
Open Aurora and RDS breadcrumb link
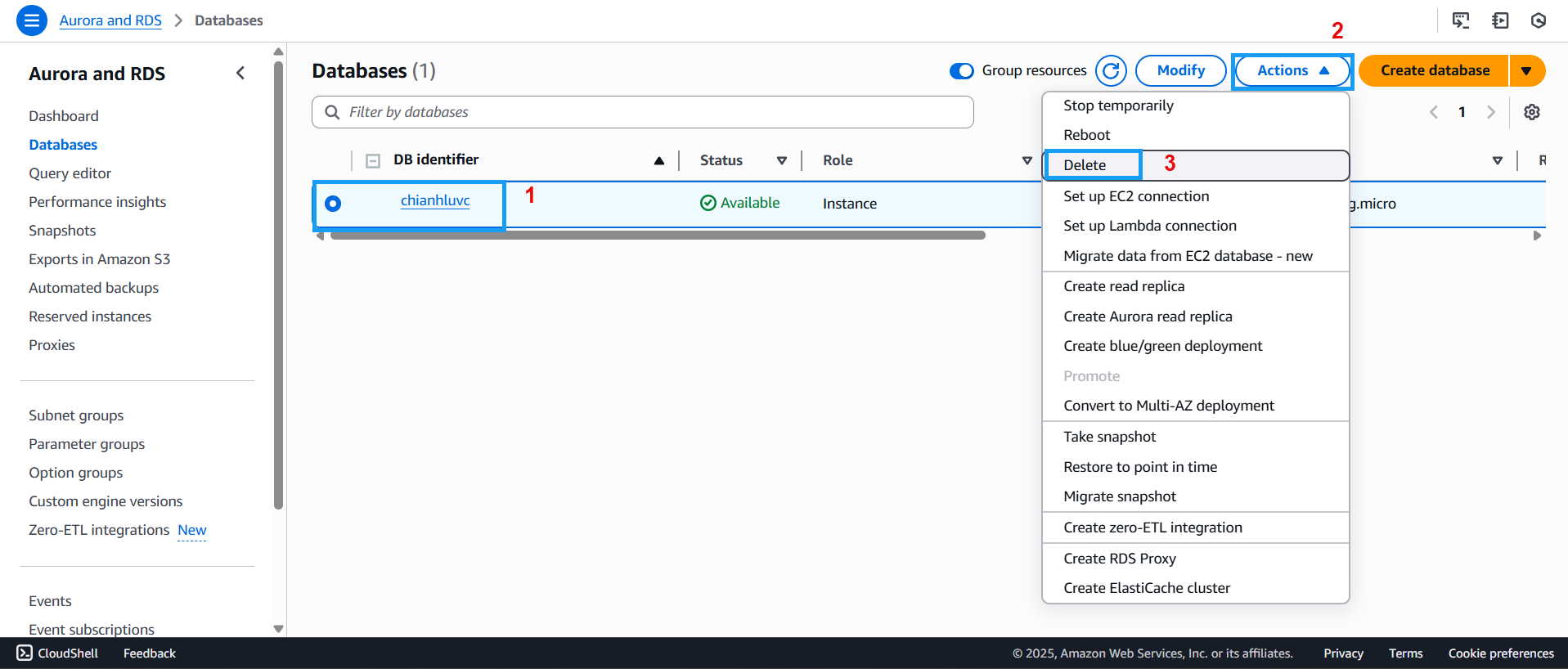pyautogui.click(x=110, y=20)
